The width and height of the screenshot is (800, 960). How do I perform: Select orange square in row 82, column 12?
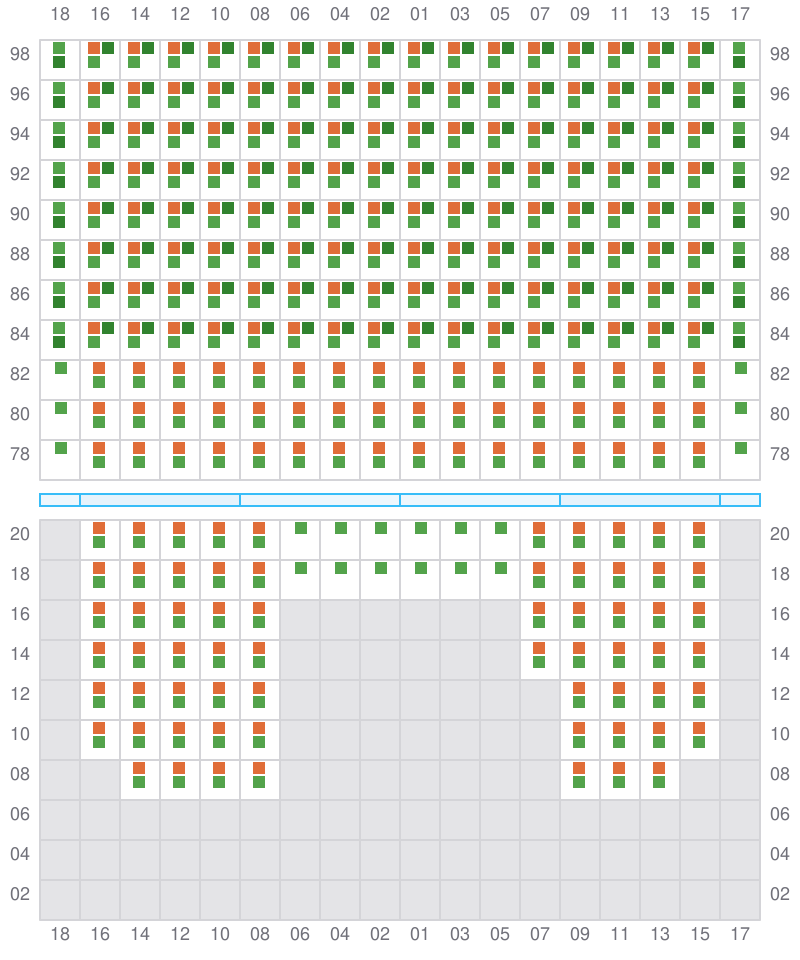tap(179, 368)
